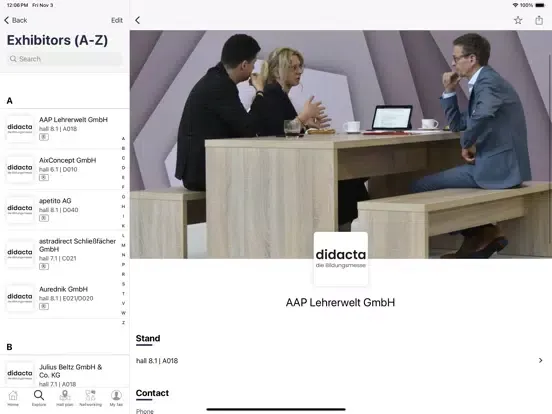Tap Wi-Fi icon in status bar
Viewport: 552px width, 414px height.
pyautogui.click(x=515, y=5)
